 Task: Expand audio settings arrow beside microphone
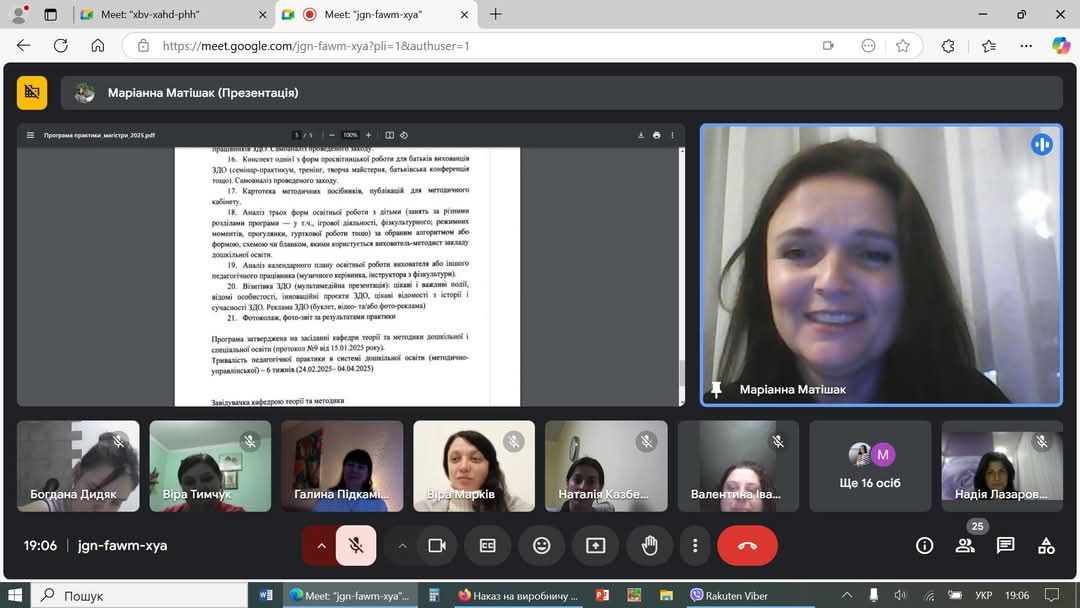pos(321,546)
